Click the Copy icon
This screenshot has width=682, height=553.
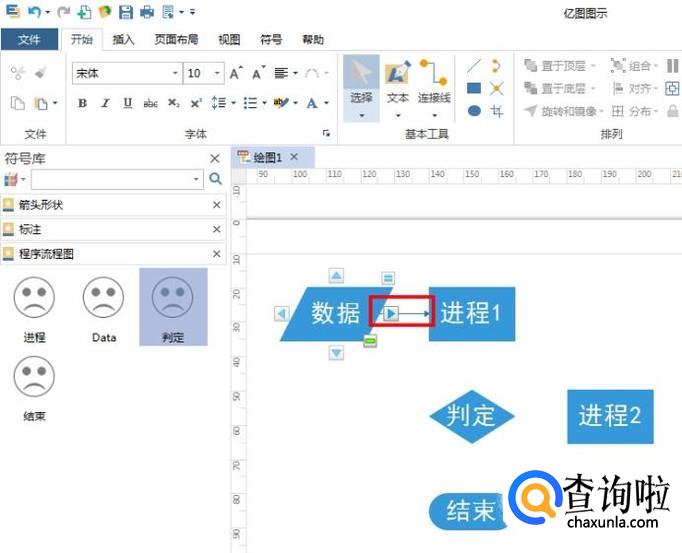click(x=18, y=104)
